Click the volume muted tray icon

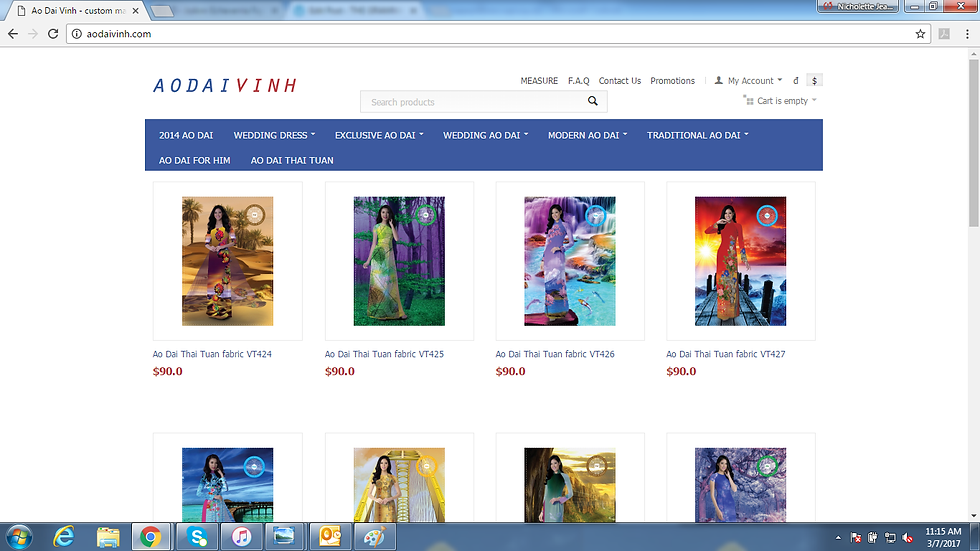tap(908, 537)
